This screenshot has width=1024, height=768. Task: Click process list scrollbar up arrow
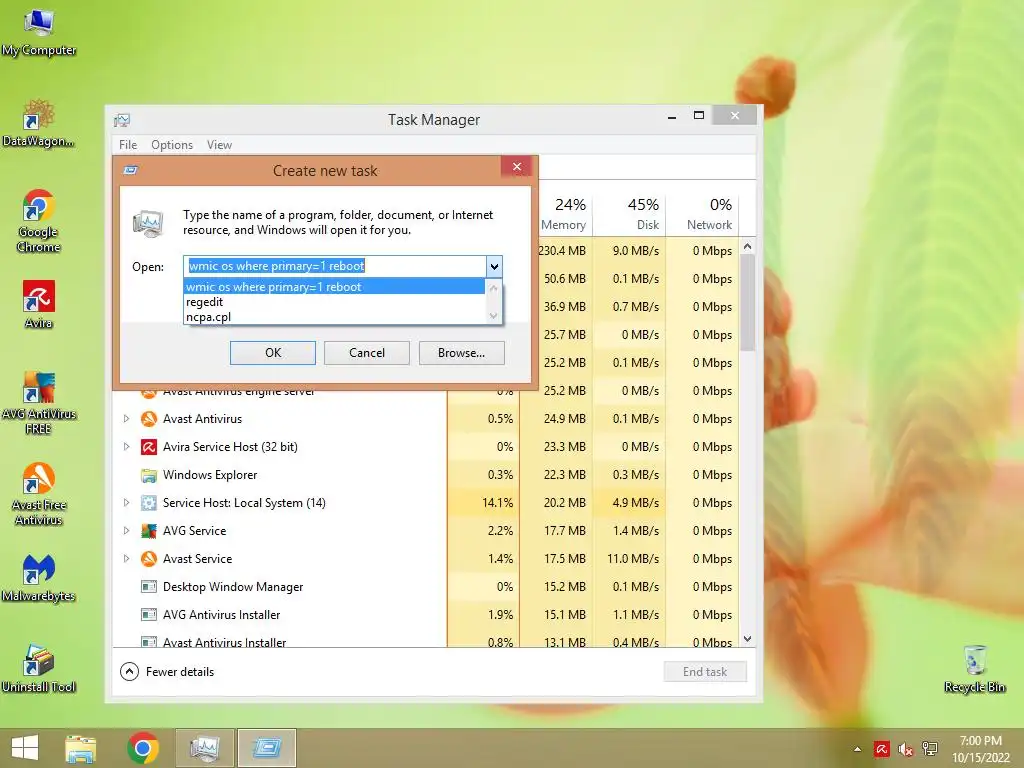[x=748, y=246]
